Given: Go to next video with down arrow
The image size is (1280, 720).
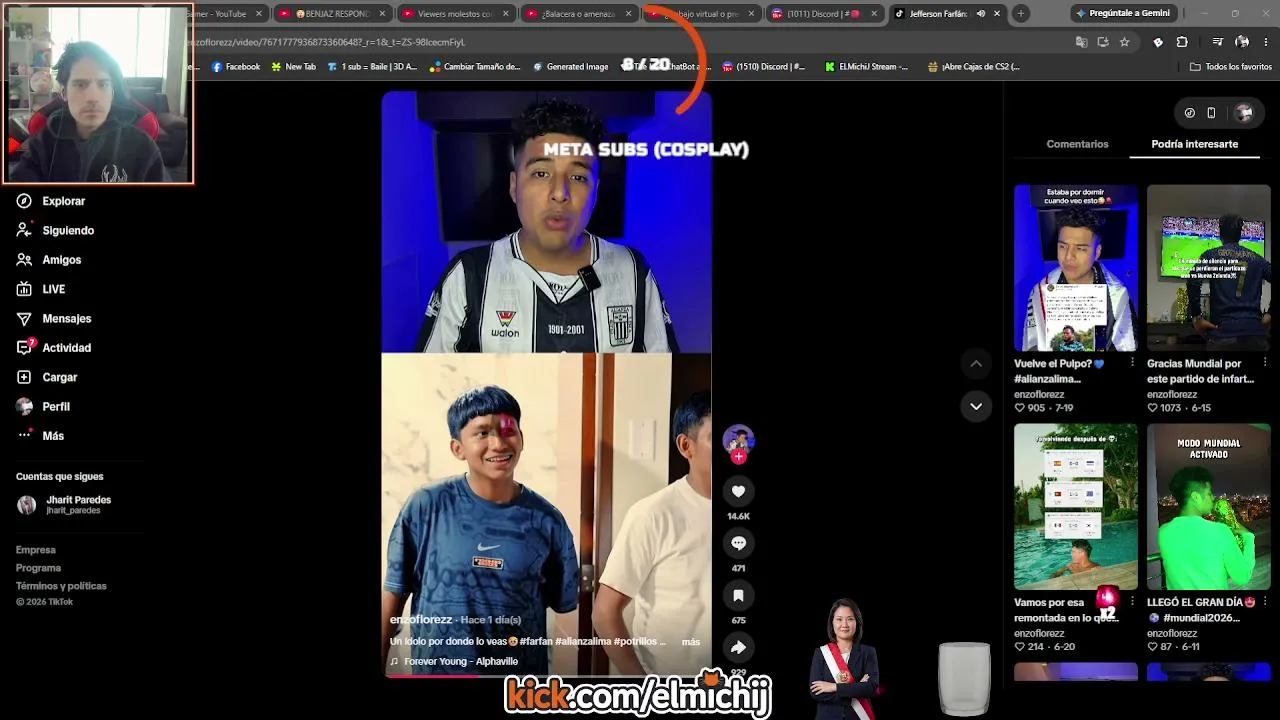Looking at the screenshot, I should coord(976,406).
